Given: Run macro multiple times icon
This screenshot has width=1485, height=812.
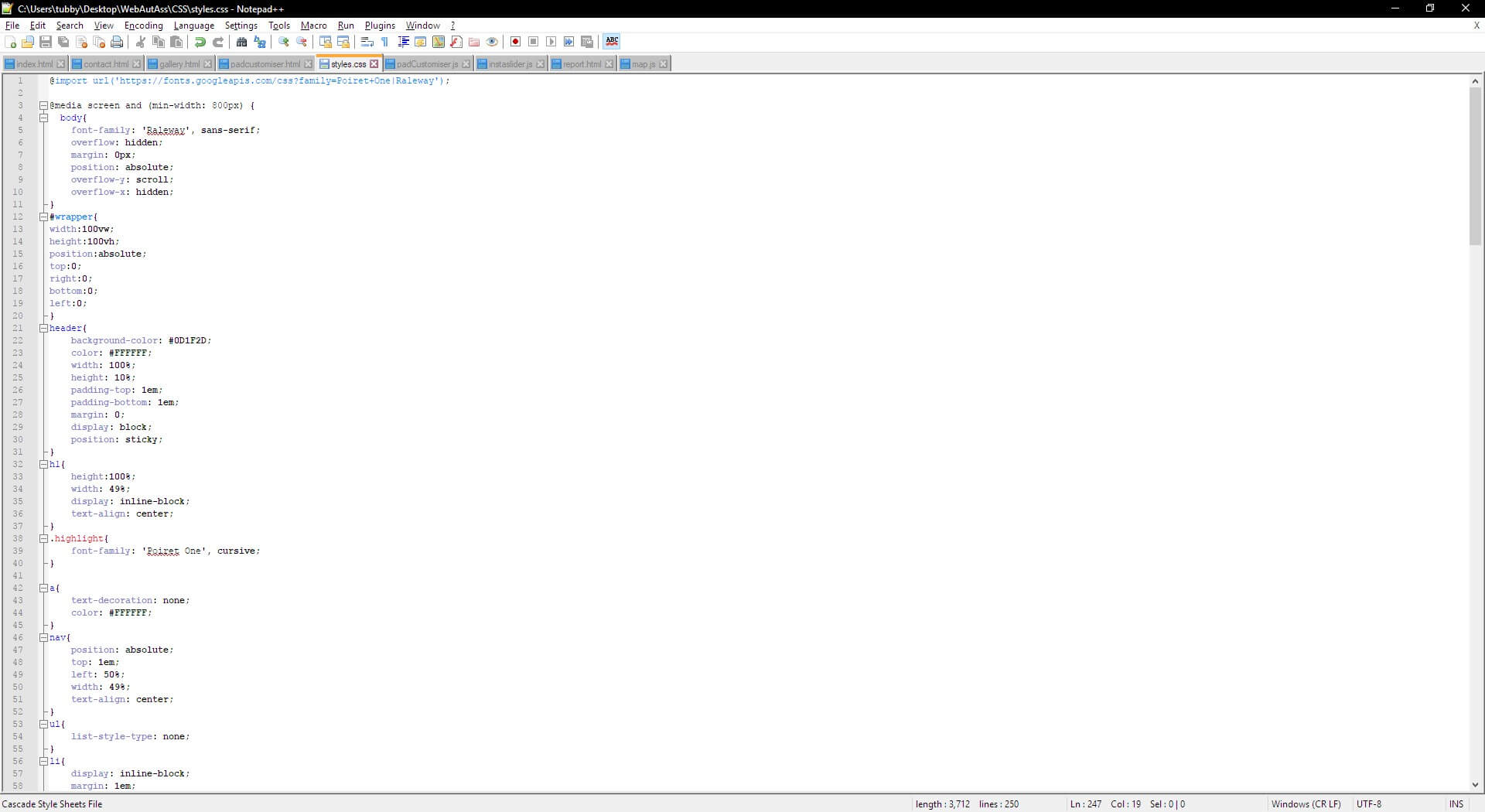Looking at the screenshot, I should pyautogui.click(x=569, y=42).
